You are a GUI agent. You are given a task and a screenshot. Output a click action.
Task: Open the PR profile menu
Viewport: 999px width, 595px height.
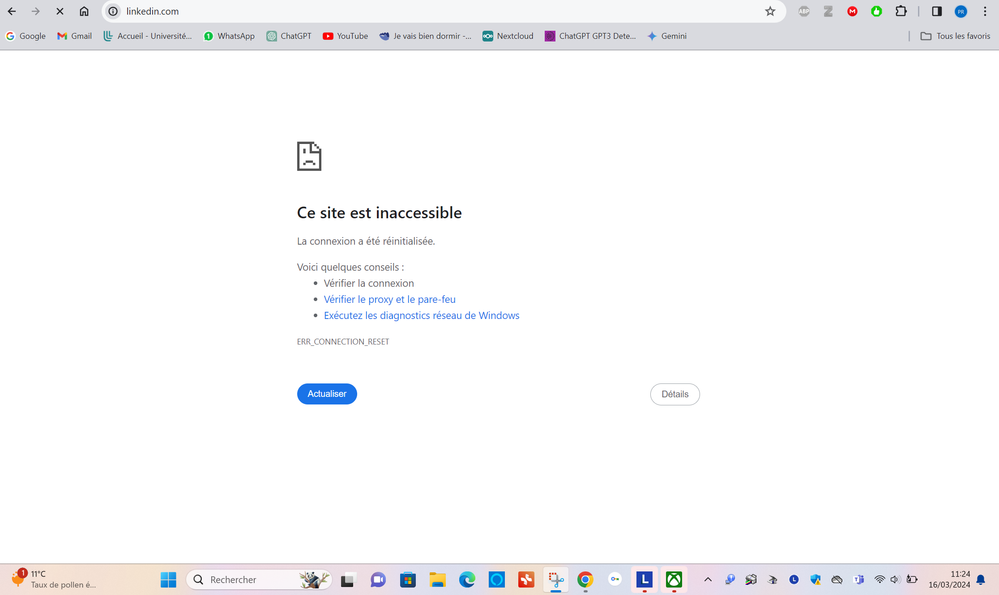tap(961, 11)
